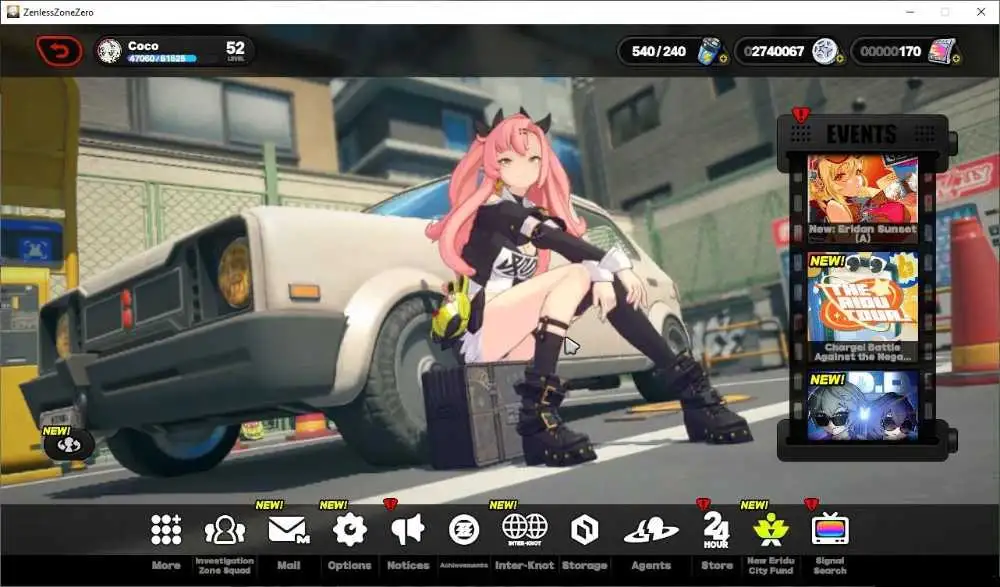
Task: Open Signal Search TV icon
Action: (x=830, y=529)
